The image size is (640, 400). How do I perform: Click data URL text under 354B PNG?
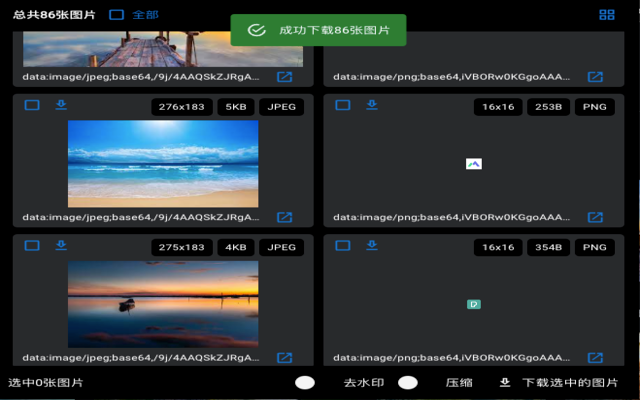(x=451, y=358)
